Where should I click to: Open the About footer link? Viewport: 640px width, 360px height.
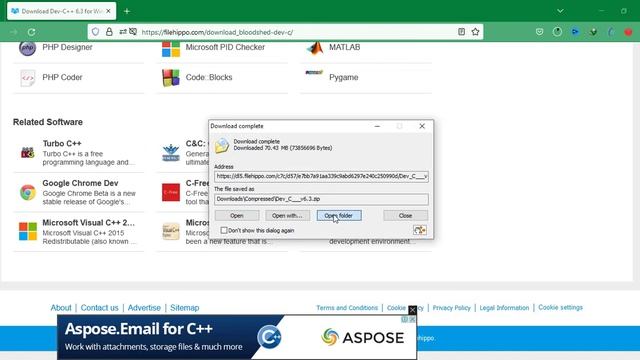pyautogui.click(x=61, y=308)
